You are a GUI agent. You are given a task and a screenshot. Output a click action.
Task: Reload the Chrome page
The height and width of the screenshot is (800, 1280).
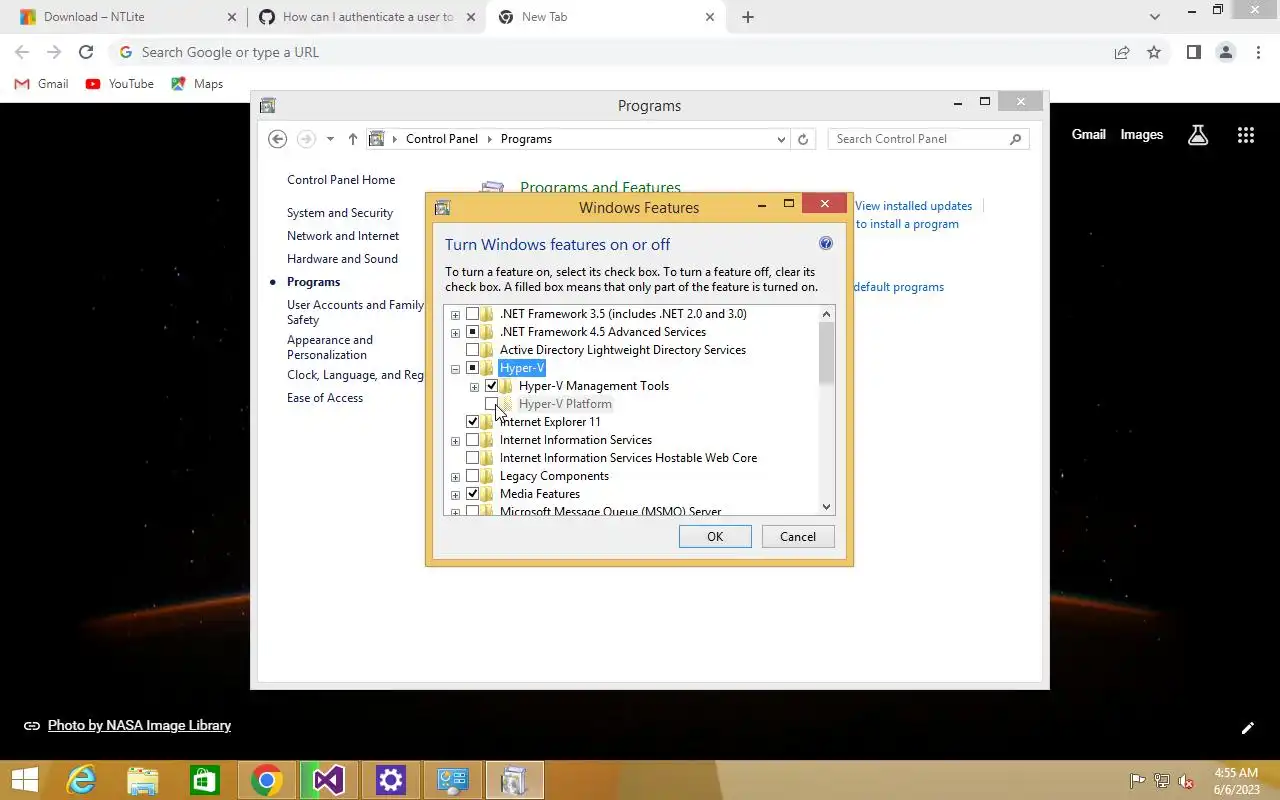pyautogui.click(x=86, y=52)
